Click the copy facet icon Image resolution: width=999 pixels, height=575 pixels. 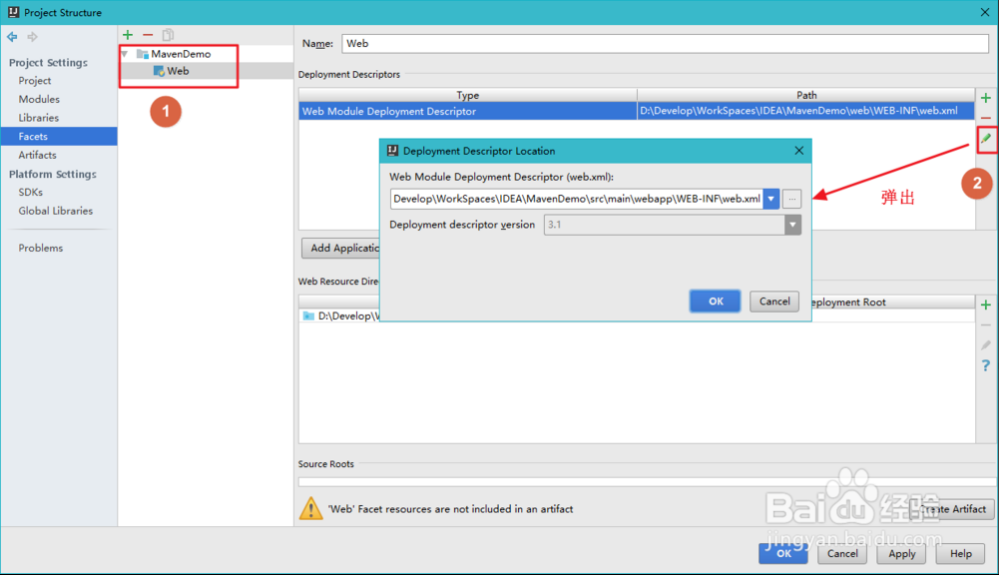[168, 35]
